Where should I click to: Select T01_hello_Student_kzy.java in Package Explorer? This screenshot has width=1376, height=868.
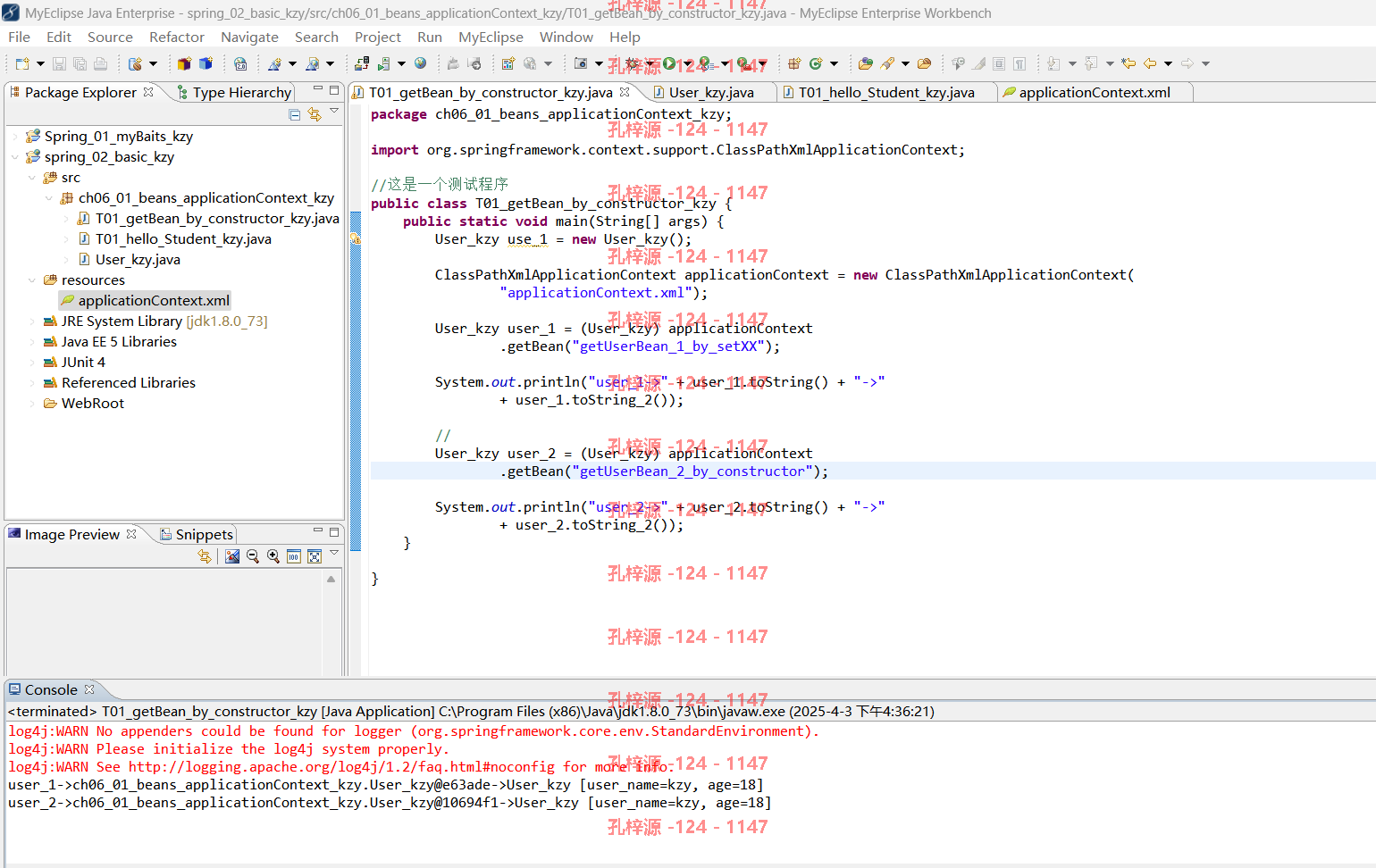tap(175, 239)
